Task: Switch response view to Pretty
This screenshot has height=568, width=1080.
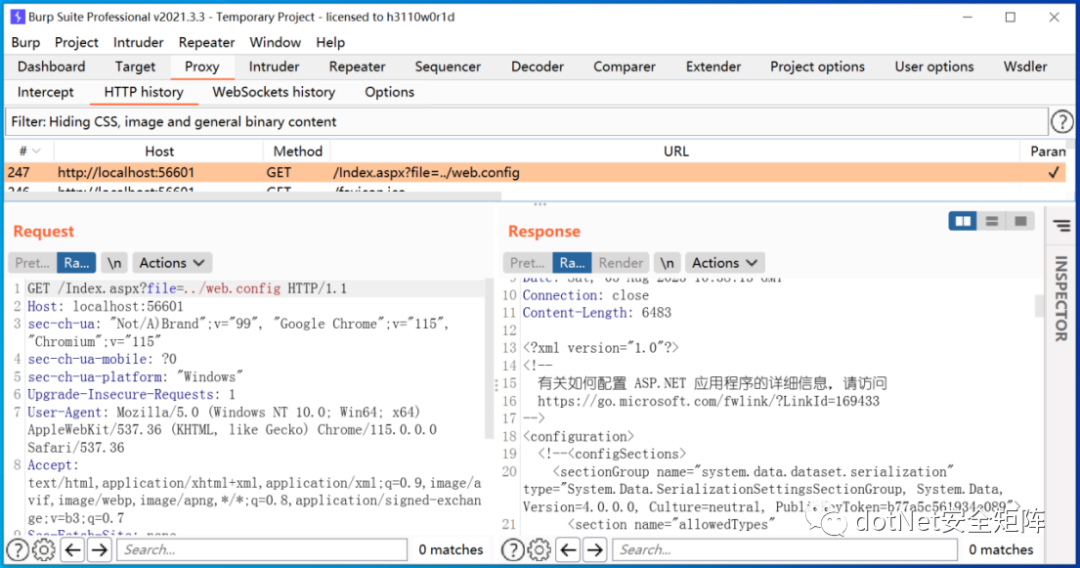Action: pyautogui.click(x=528, y=263)
